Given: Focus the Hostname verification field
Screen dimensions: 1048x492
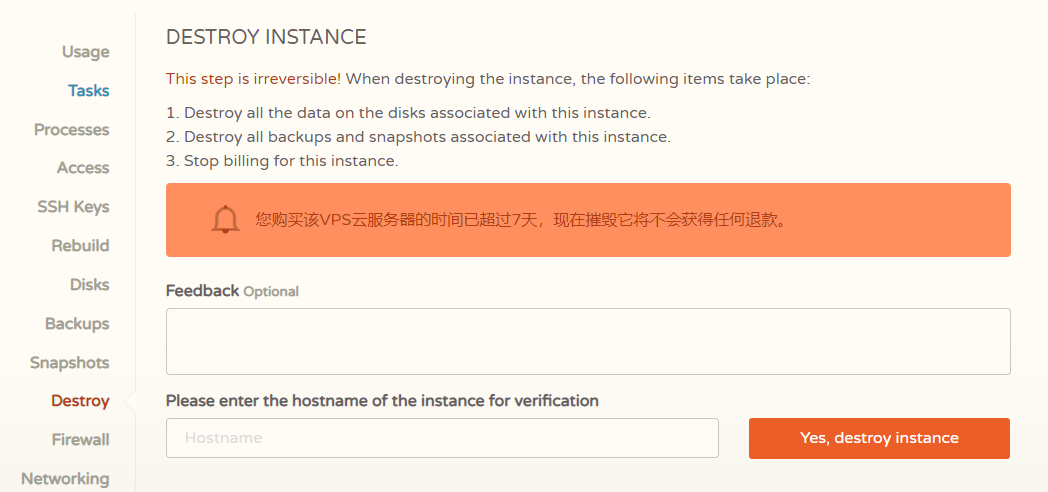Looking at the screenshot, I should click(x=442, y=438).
